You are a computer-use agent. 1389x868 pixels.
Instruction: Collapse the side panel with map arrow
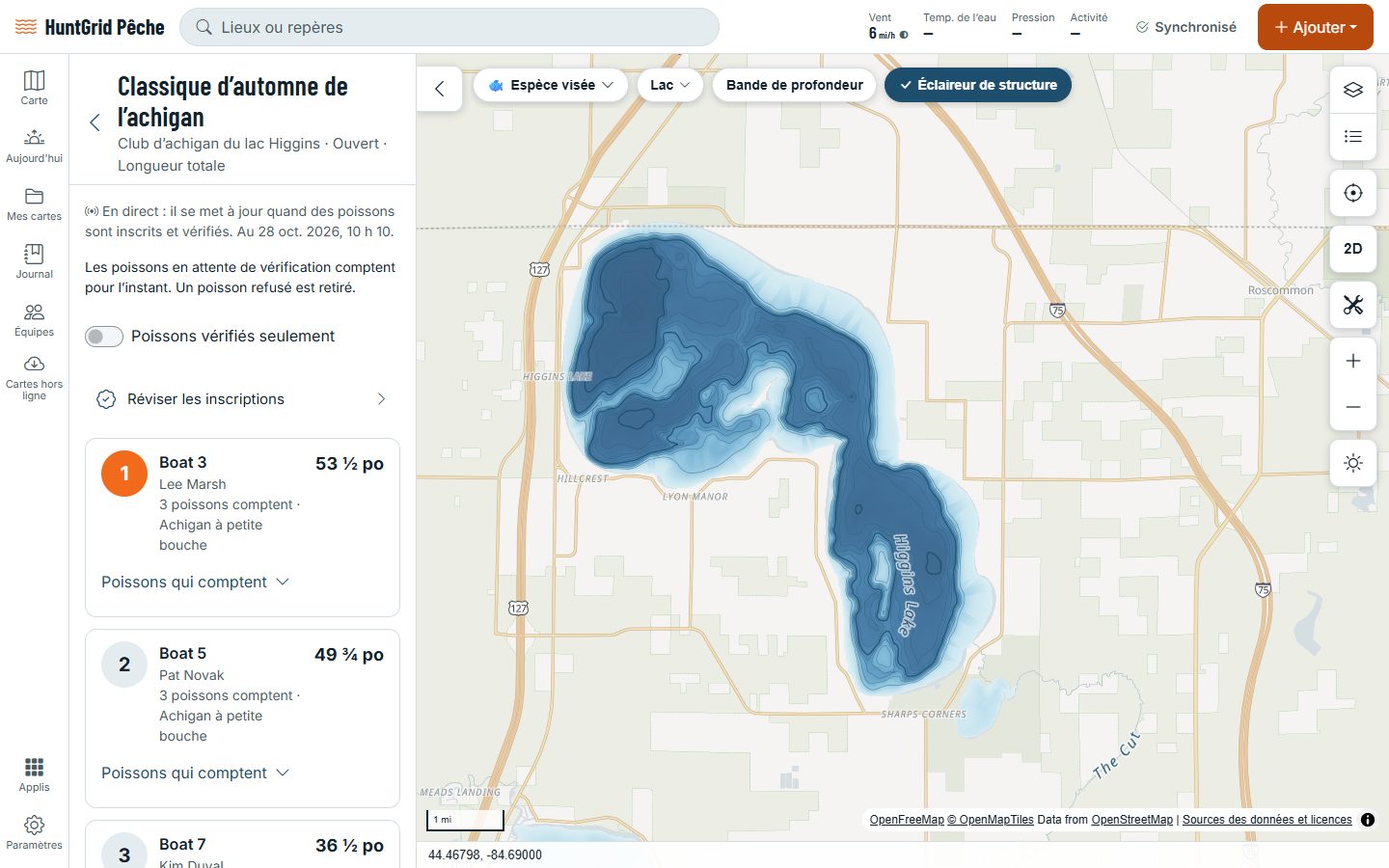440,89
